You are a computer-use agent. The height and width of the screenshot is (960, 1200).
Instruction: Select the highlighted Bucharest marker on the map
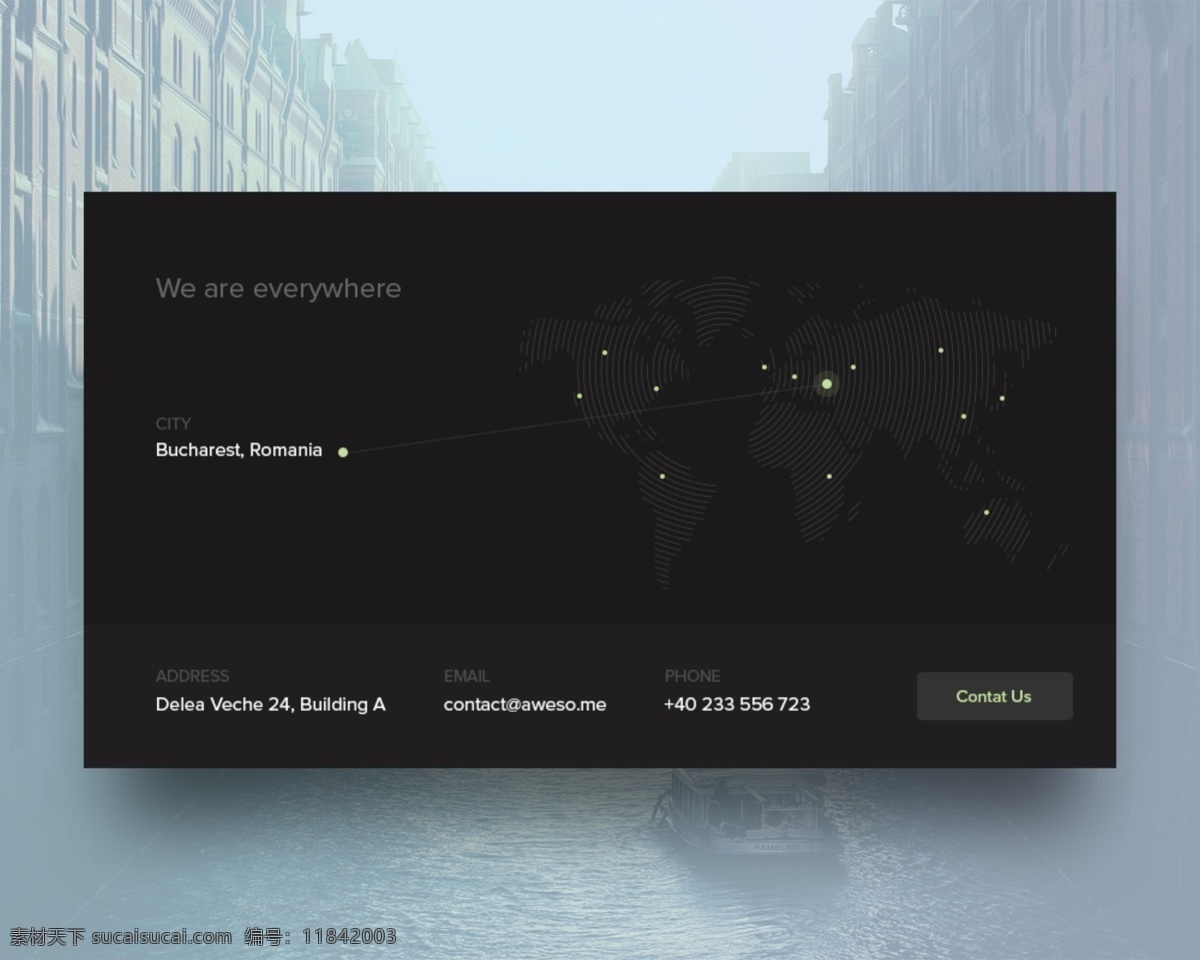[827, 384]
